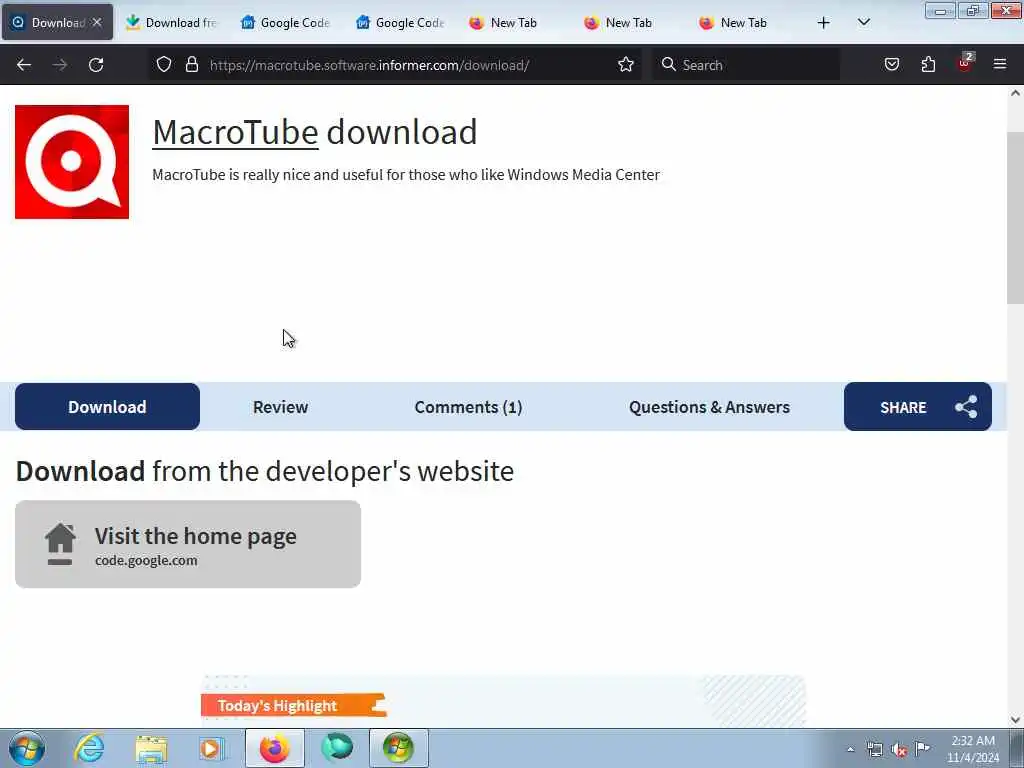Viewport: 1024px width, 768px height.
Task: Switch to the second Google Code tab
Action: pos(402,23)
